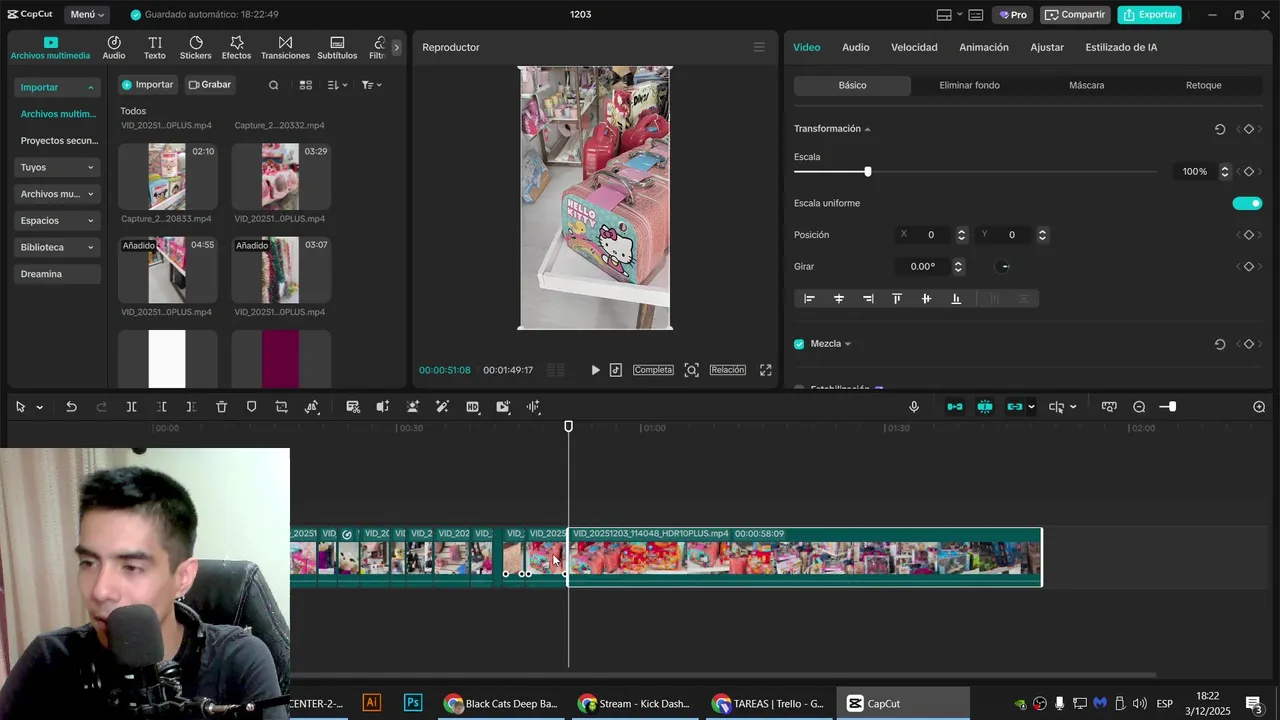Viewport: 1280px width, 720px height.
Task: Open Stickers panel icon
Action: (x=196, y=48)
